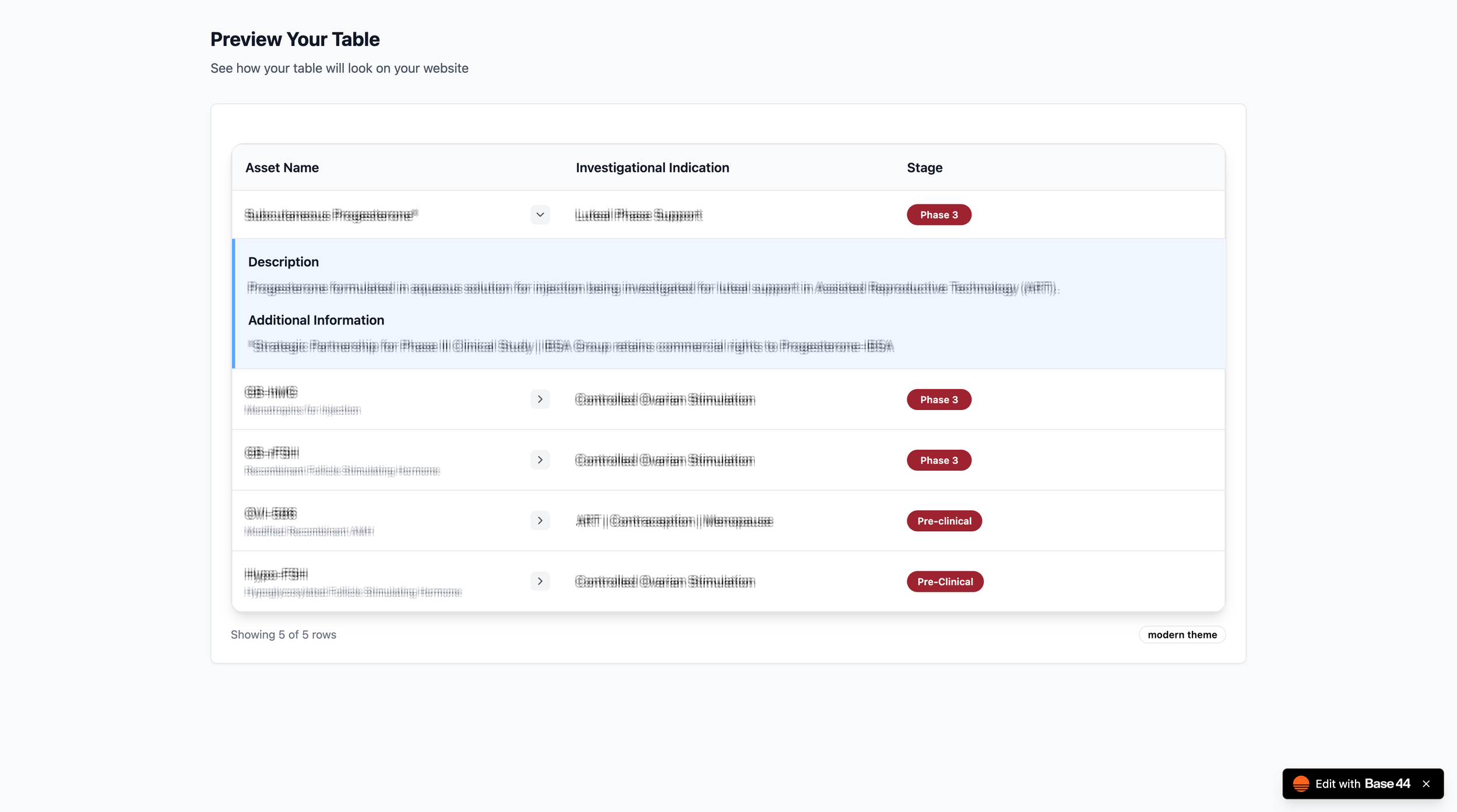1457x812 pixels.
Task: Click the Pre-Clinical badge on Hypo-FSH row
Action: (x=945, y=581)
